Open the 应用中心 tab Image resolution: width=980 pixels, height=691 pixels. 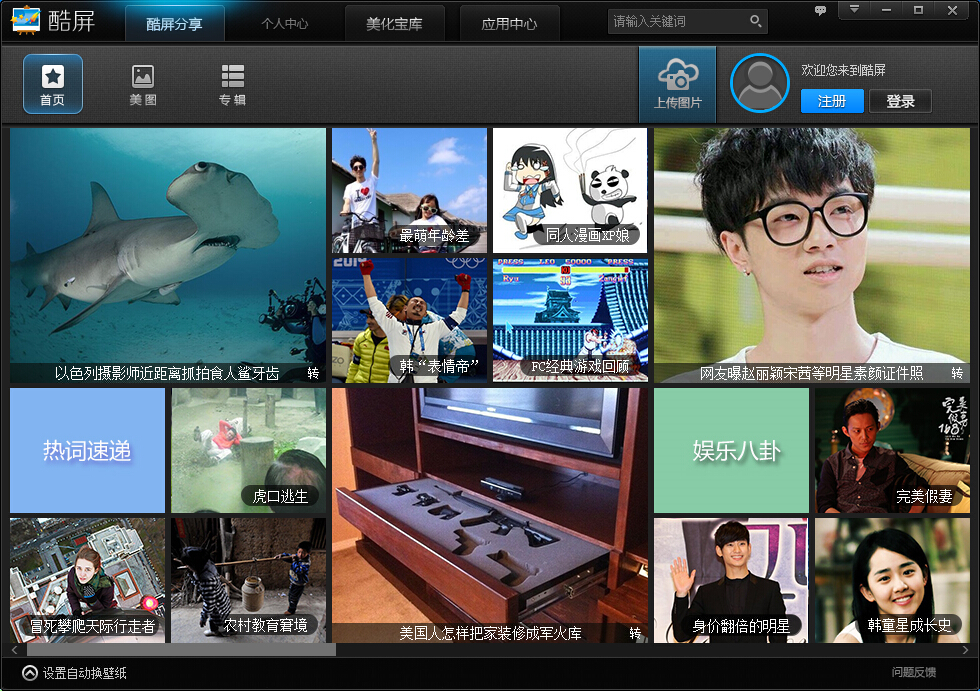(x=509, y=22)
